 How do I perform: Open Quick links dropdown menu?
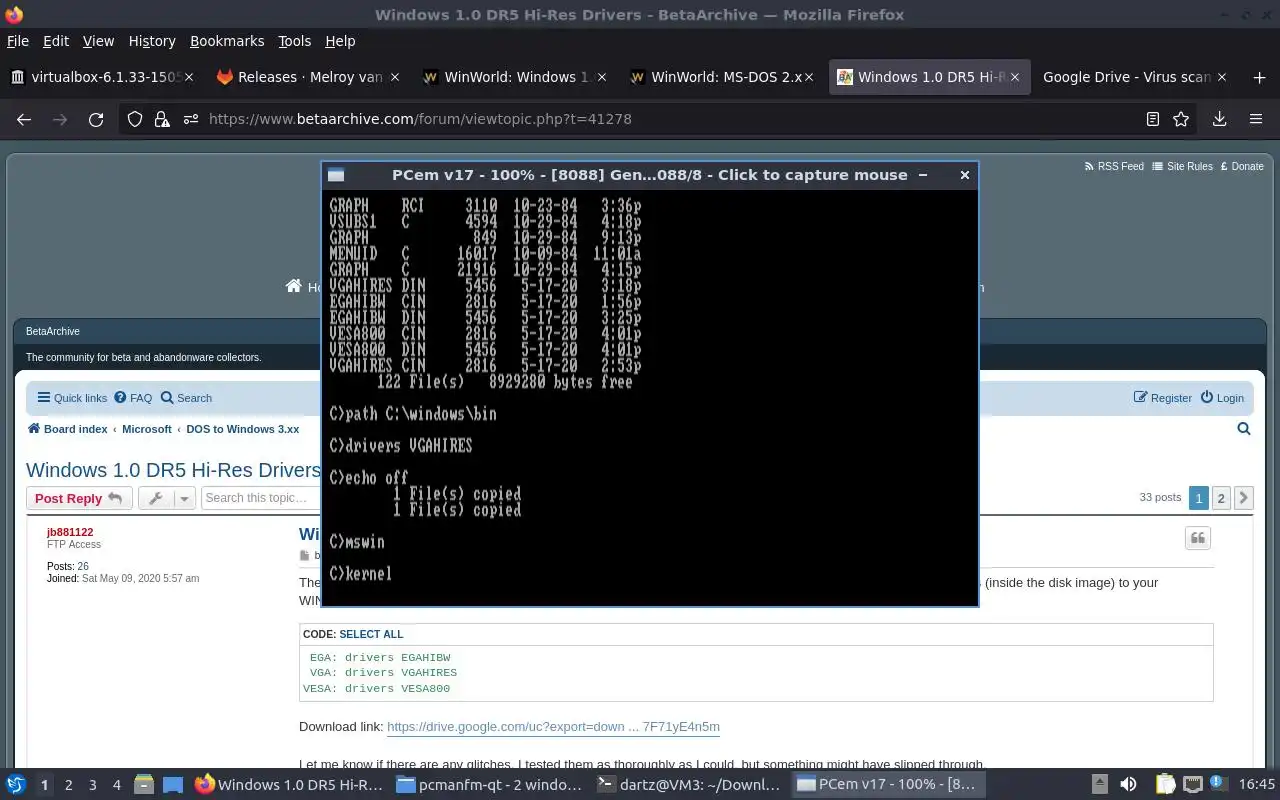(x=72, y=398)
